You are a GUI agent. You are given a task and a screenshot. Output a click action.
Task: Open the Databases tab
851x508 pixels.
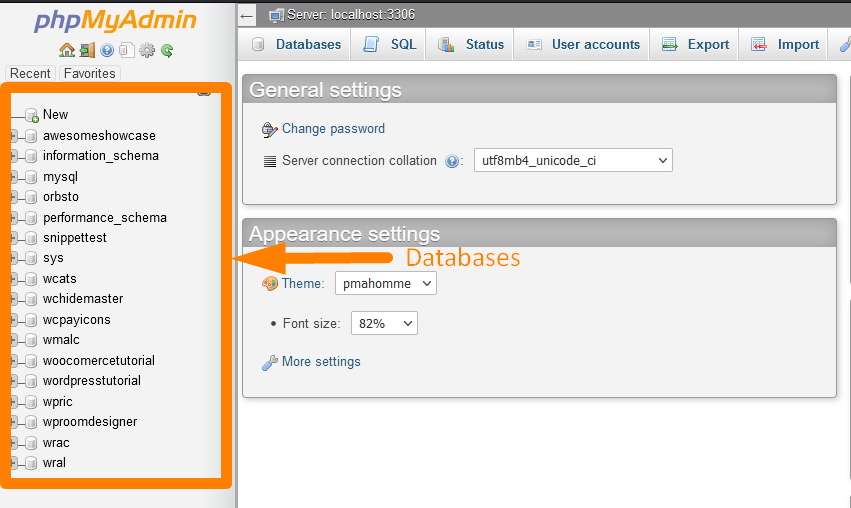[x=296, y=45]
